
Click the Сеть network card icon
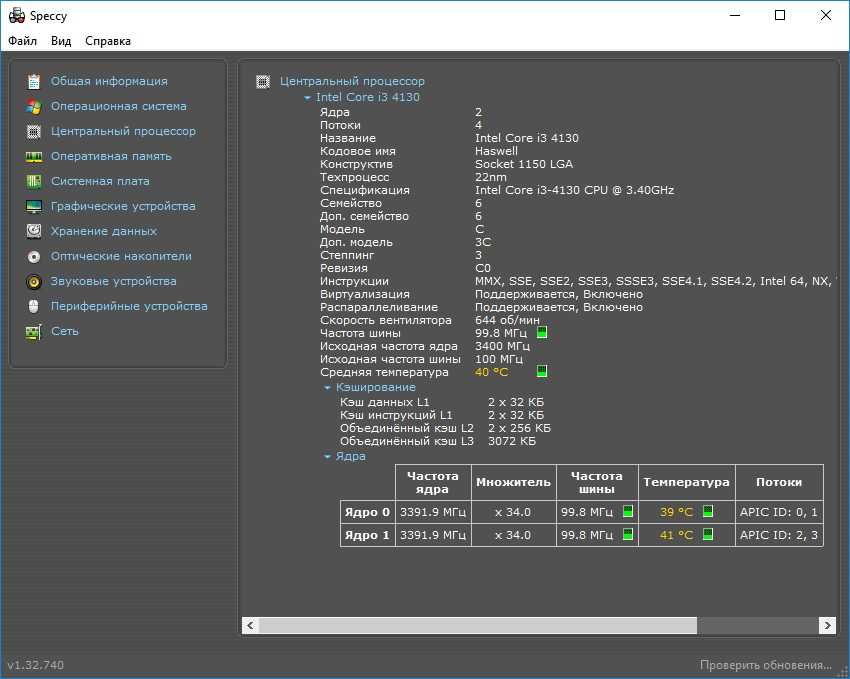(x=34, y=331)
